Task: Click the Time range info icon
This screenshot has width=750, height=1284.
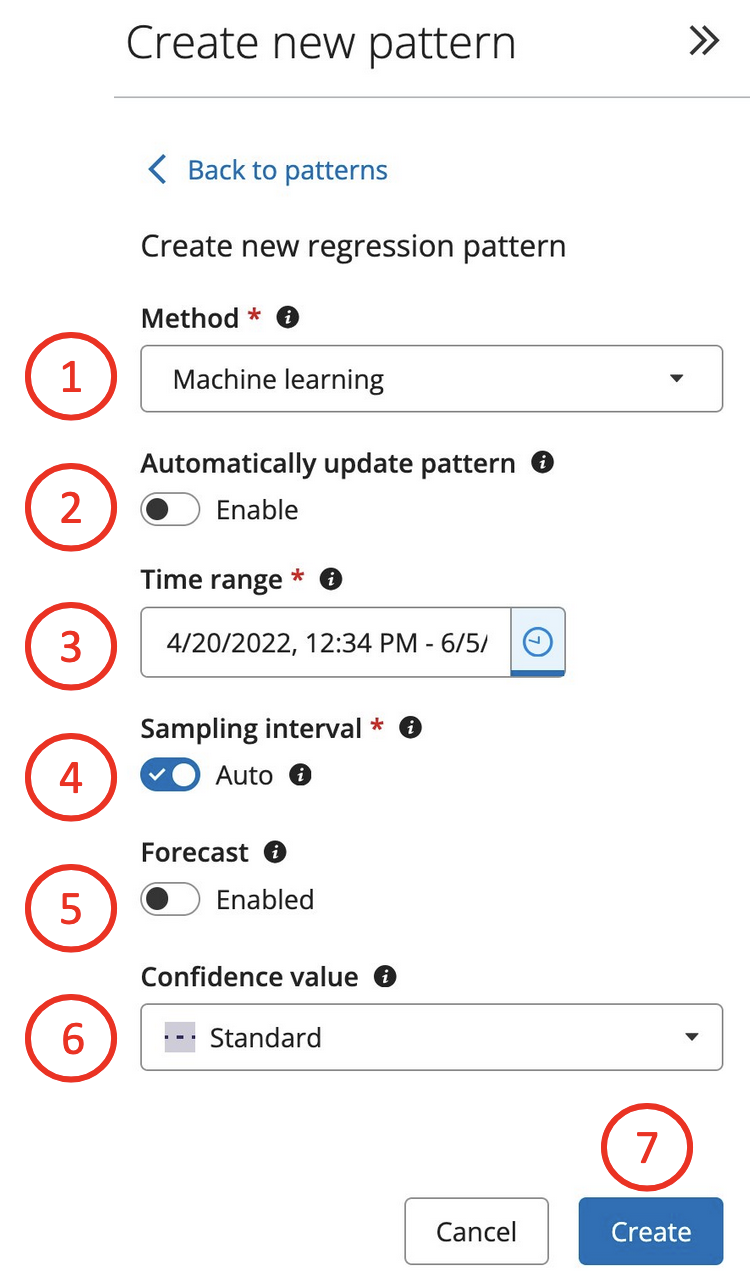Action: [330, 580]
